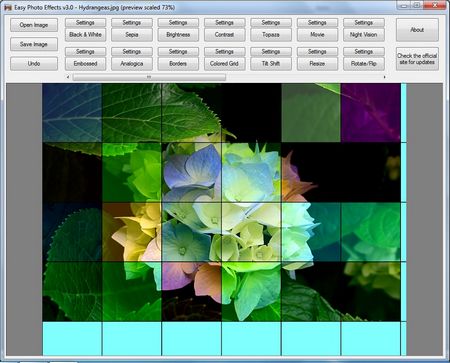Screen dimensions: 450x363
Task: Apply the Black & White effect
Action: click(x=85, y=35)
